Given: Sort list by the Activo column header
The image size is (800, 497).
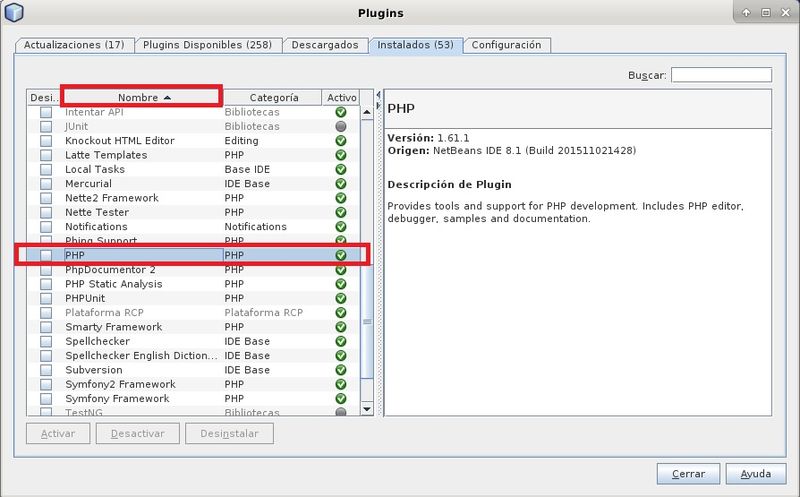Looking at the screenshot, I should coord(341,97).
